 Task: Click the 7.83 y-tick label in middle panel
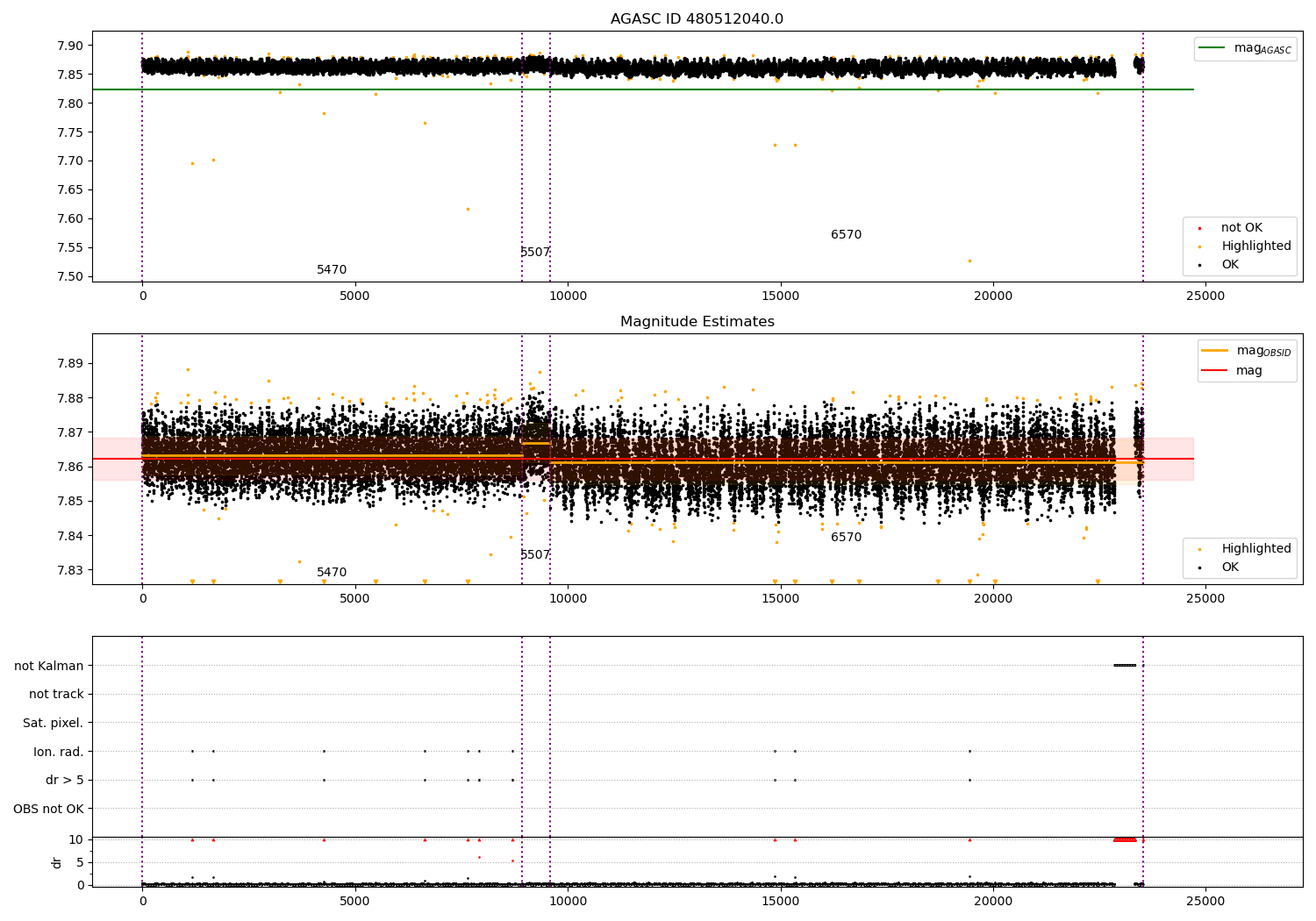(x=71, y=570)
